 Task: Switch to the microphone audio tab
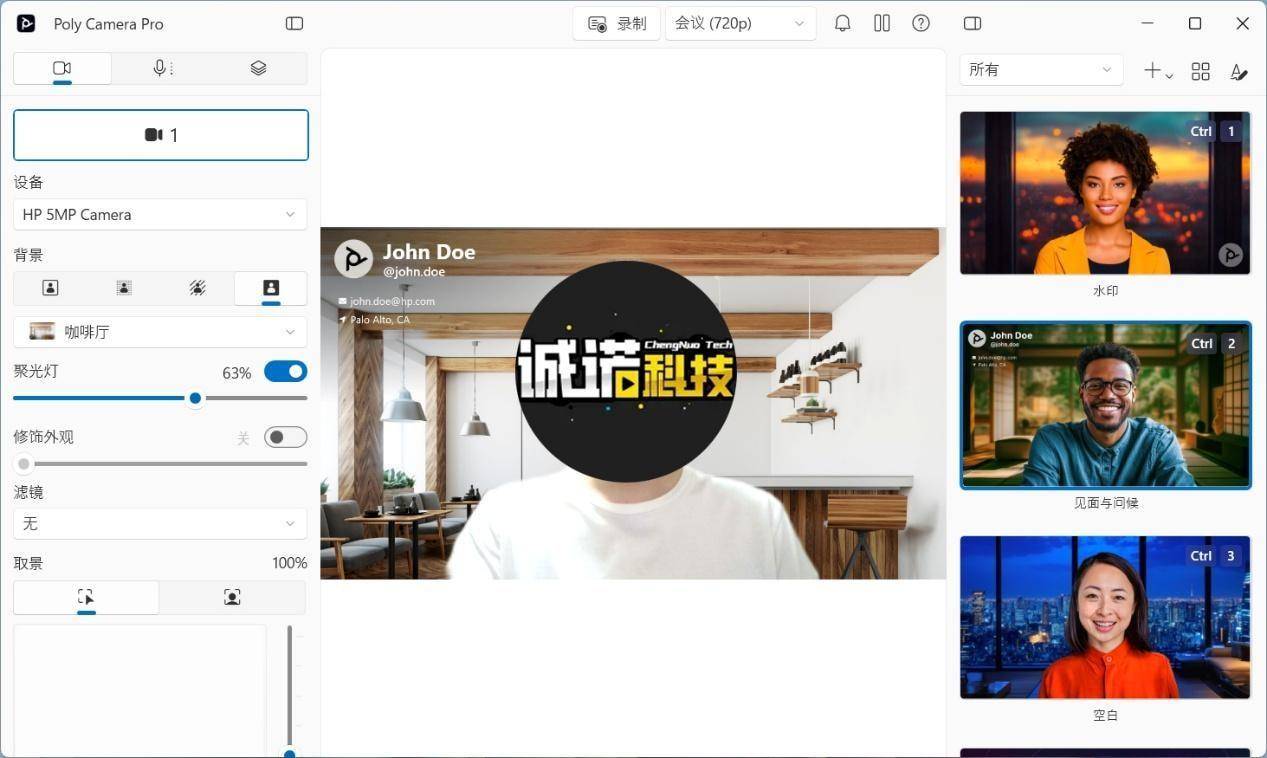point(160,68)
